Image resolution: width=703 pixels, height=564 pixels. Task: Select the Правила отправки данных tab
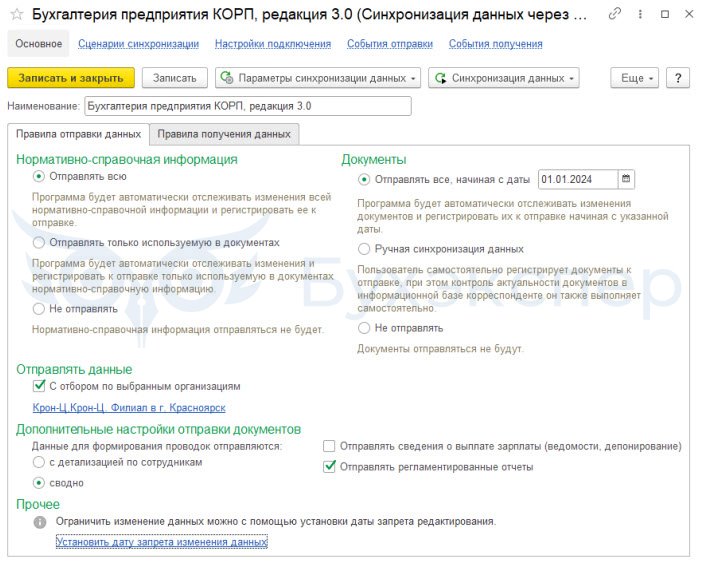[78, 134]
